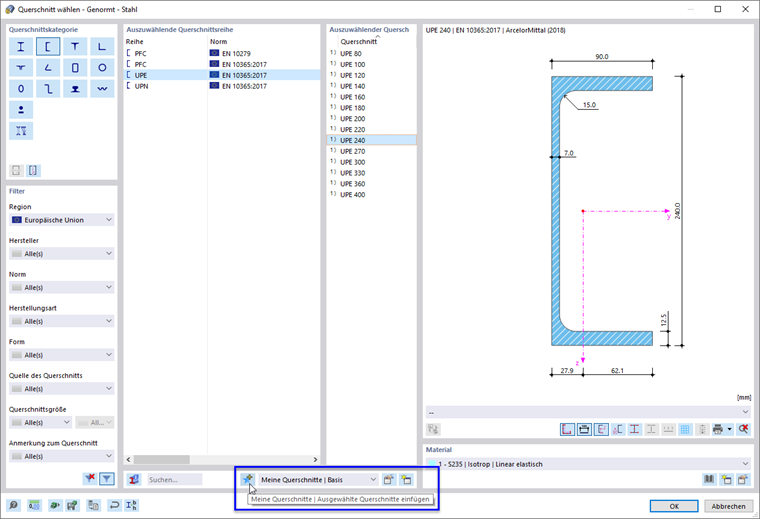The height and width of the screenshot is (519, 760).
Task: Select the corrugated sheet section category icon
Action: pyautogui.click(x=102, y=89)
